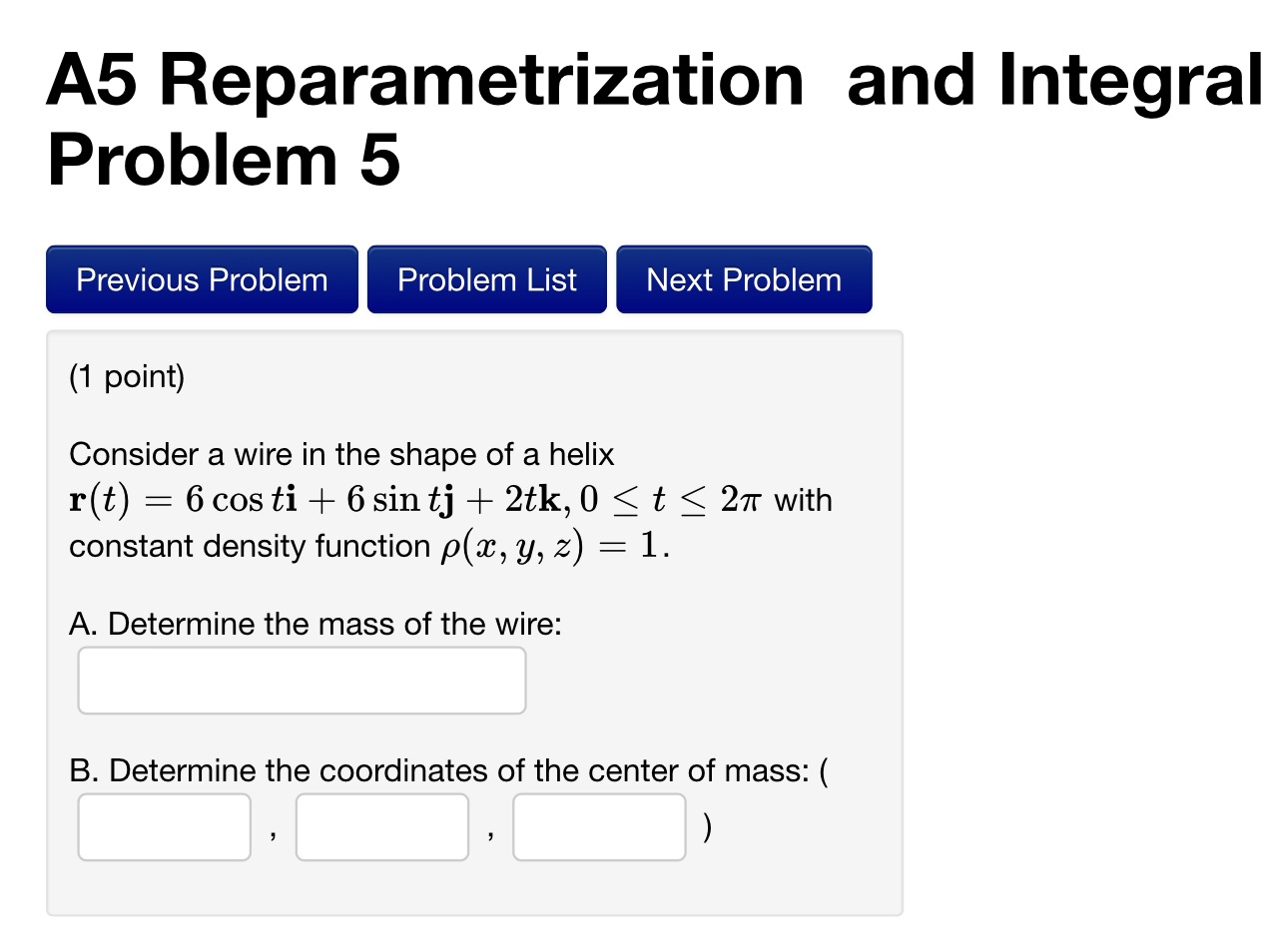Select the third center of mass coordinate box

coord(597,826)
